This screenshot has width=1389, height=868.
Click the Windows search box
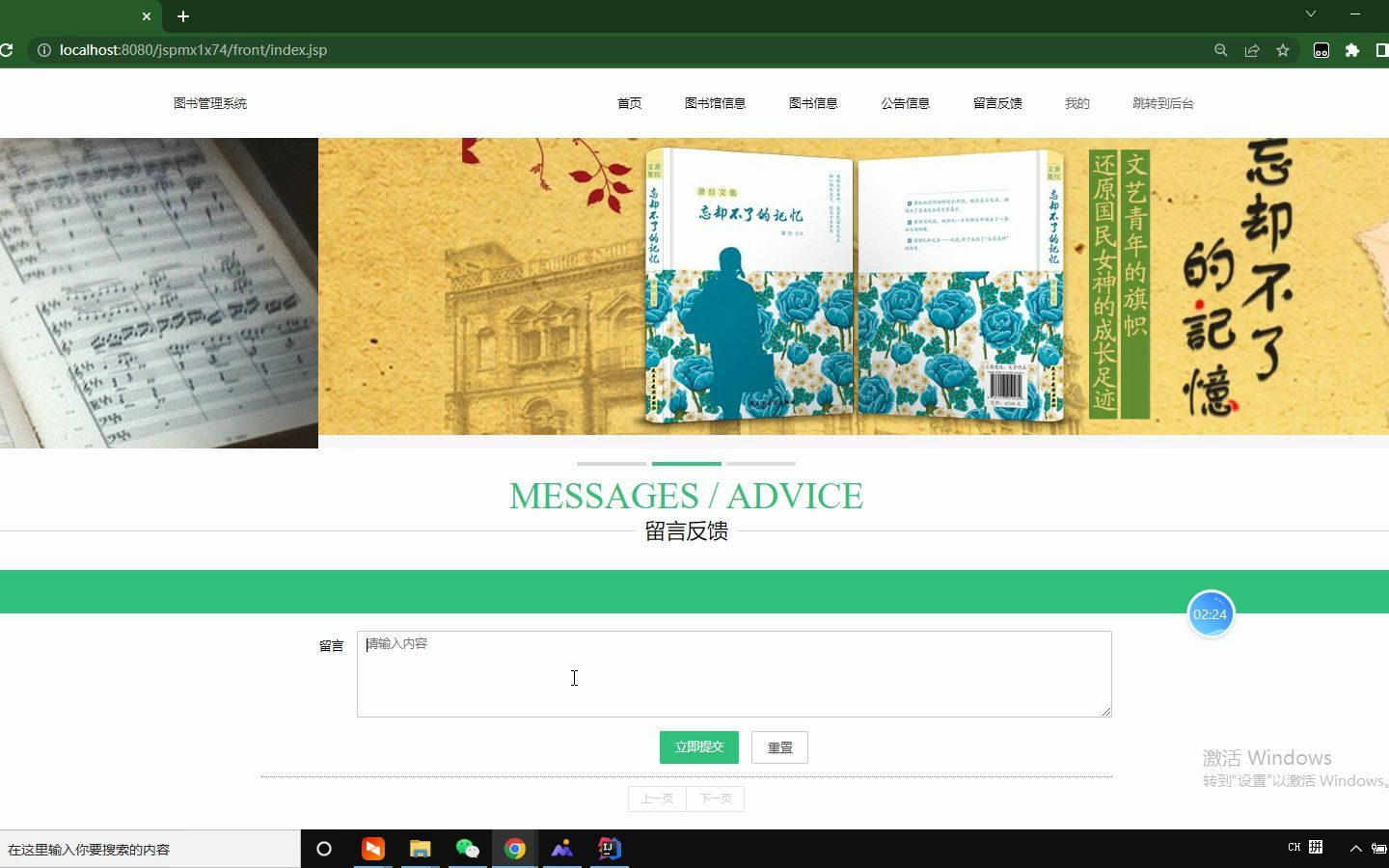click(x=150, y=849)
